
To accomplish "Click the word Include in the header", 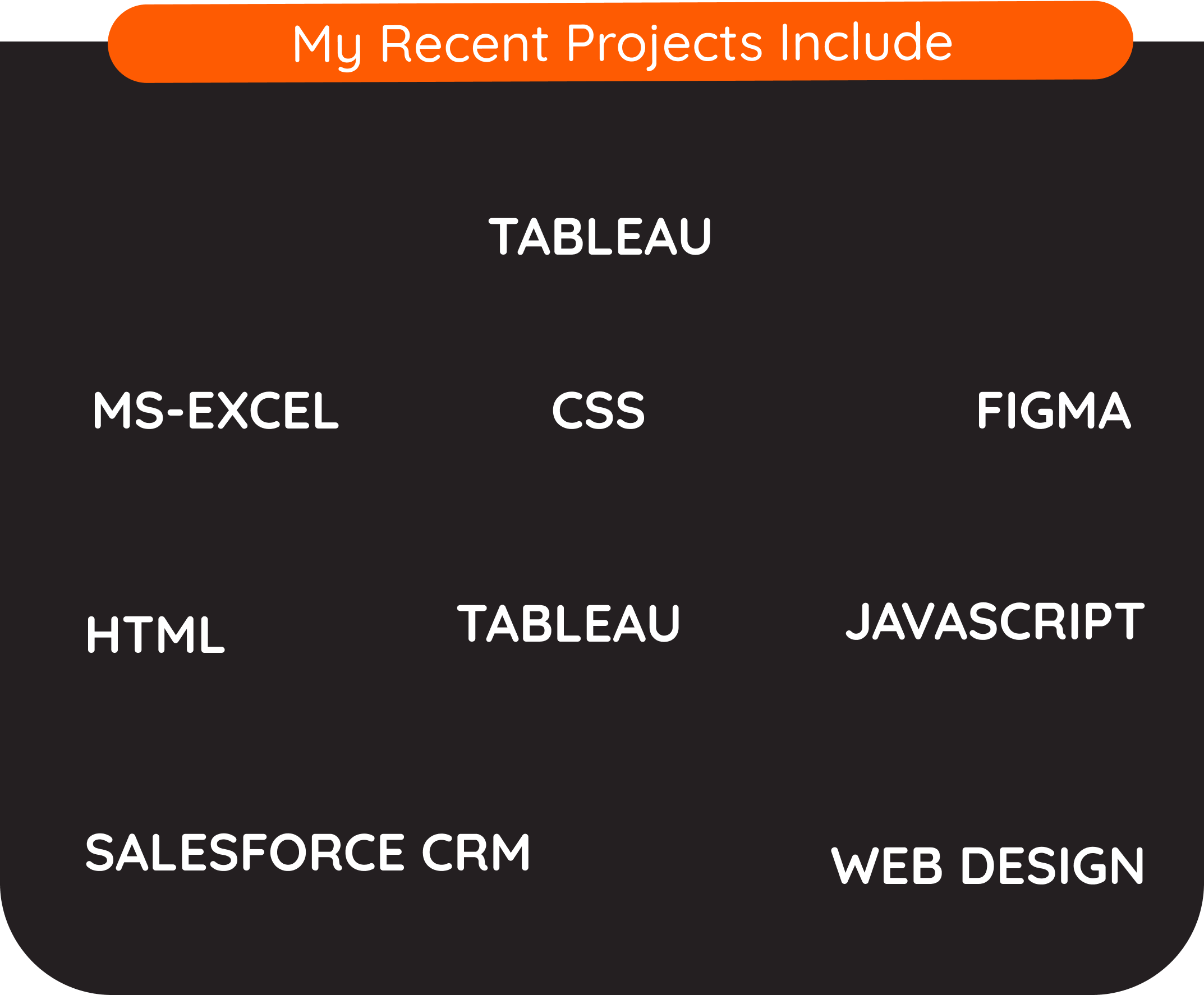I will (x=867, y=42).
